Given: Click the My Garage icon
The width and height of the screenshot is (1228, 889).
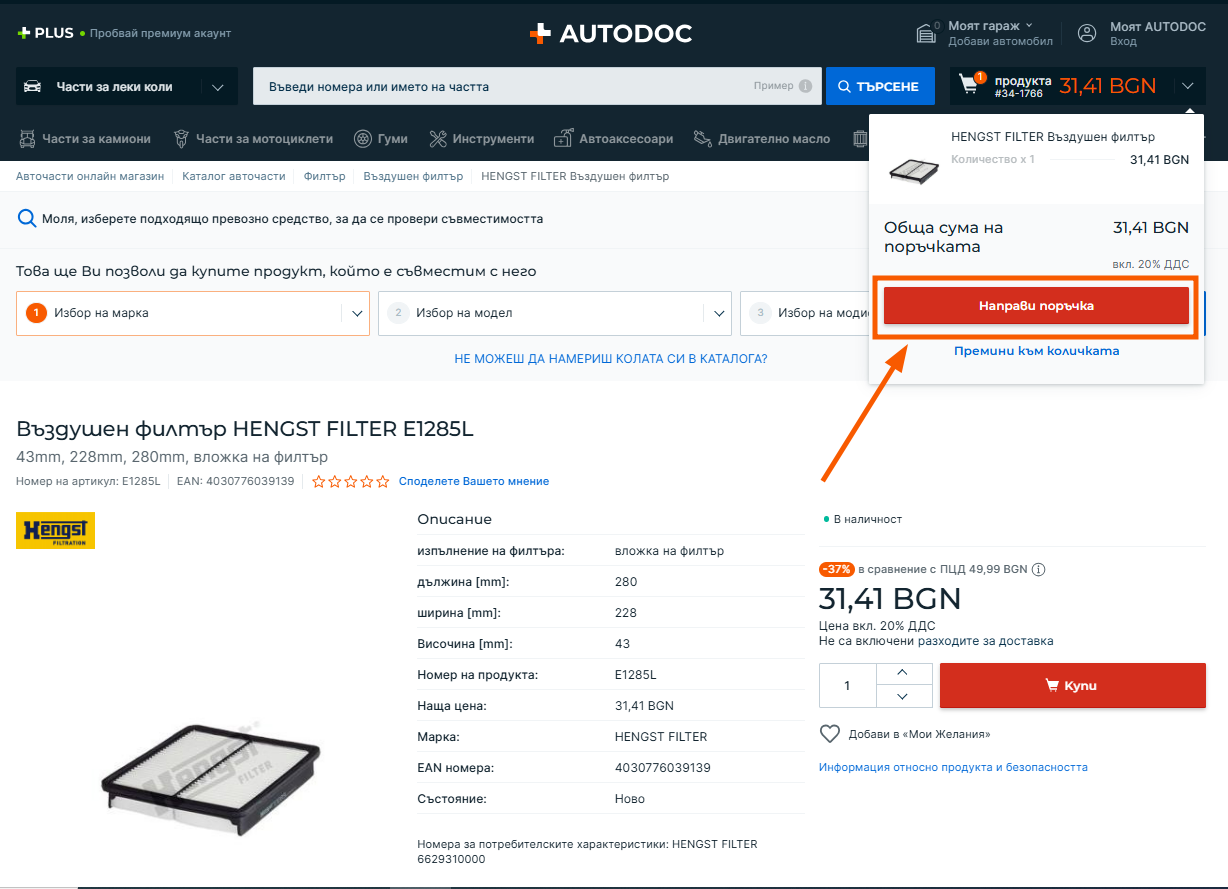Looking at the screenshot, I should 926,33.
